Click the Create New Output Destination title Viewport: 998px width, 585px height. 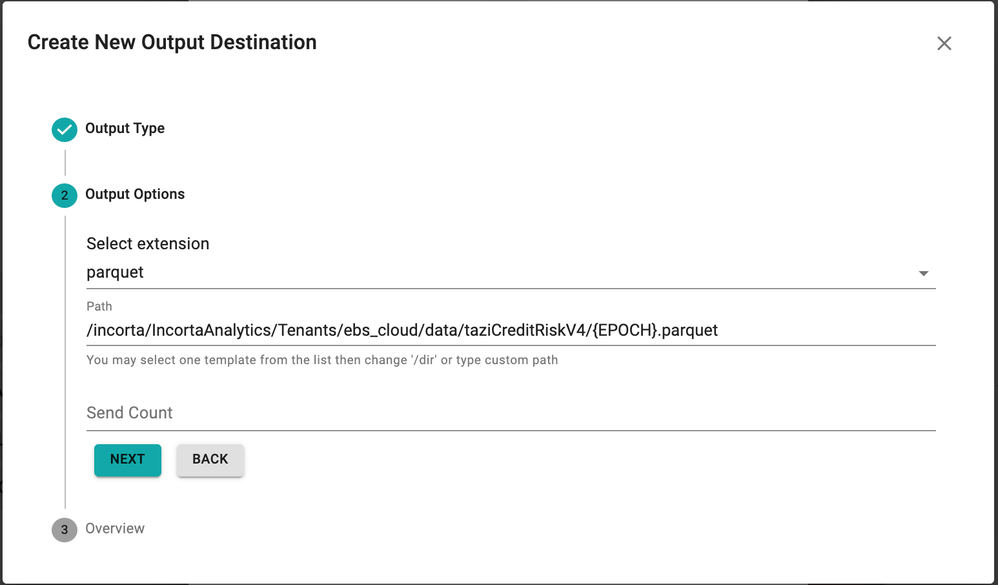172,42
